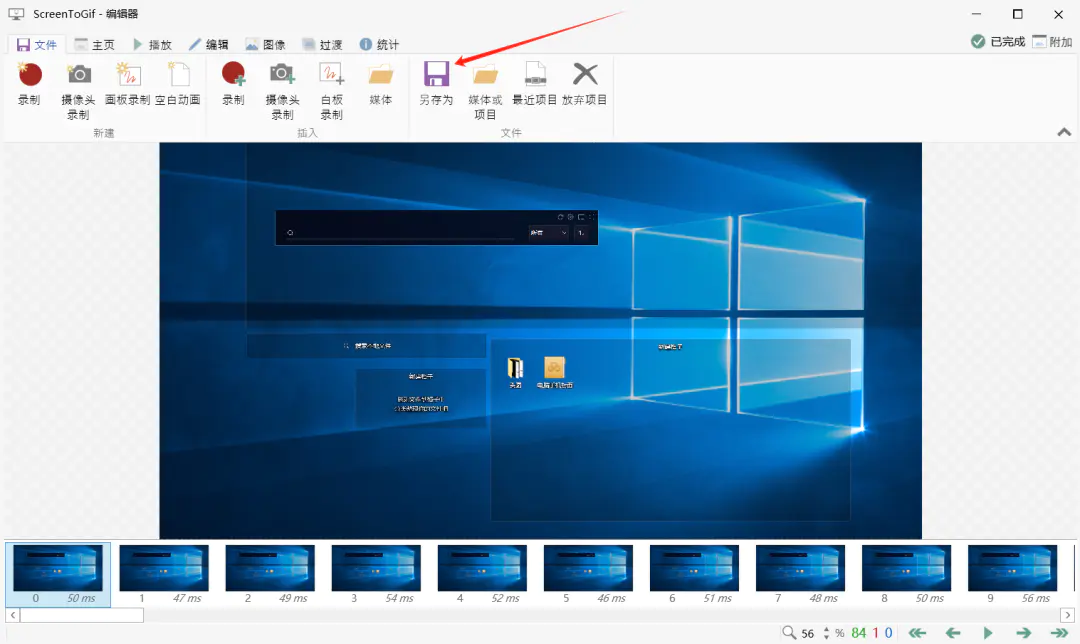The height and width of the screenshot is (644, 1080).
Task: Go to the previous frame
Action: [x=953, y=633]
